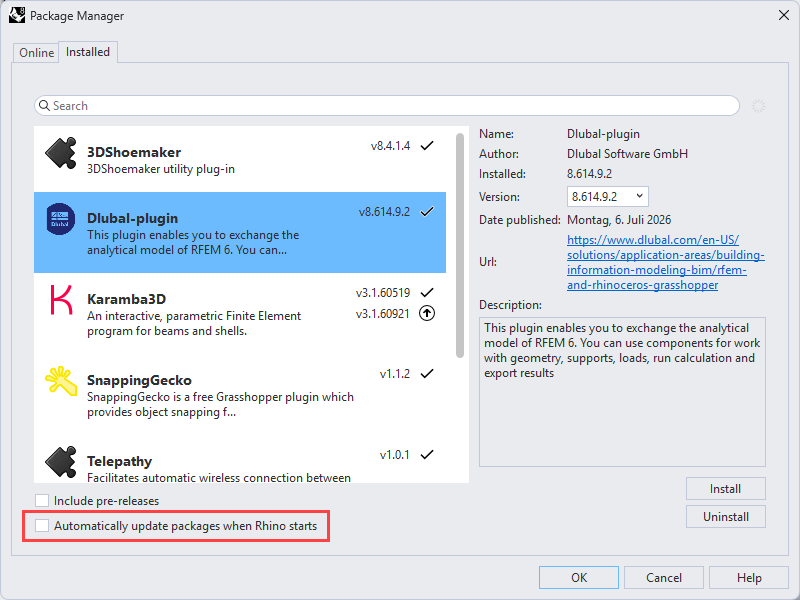Click the installed checkmark for Telepathy

(427, 454)
